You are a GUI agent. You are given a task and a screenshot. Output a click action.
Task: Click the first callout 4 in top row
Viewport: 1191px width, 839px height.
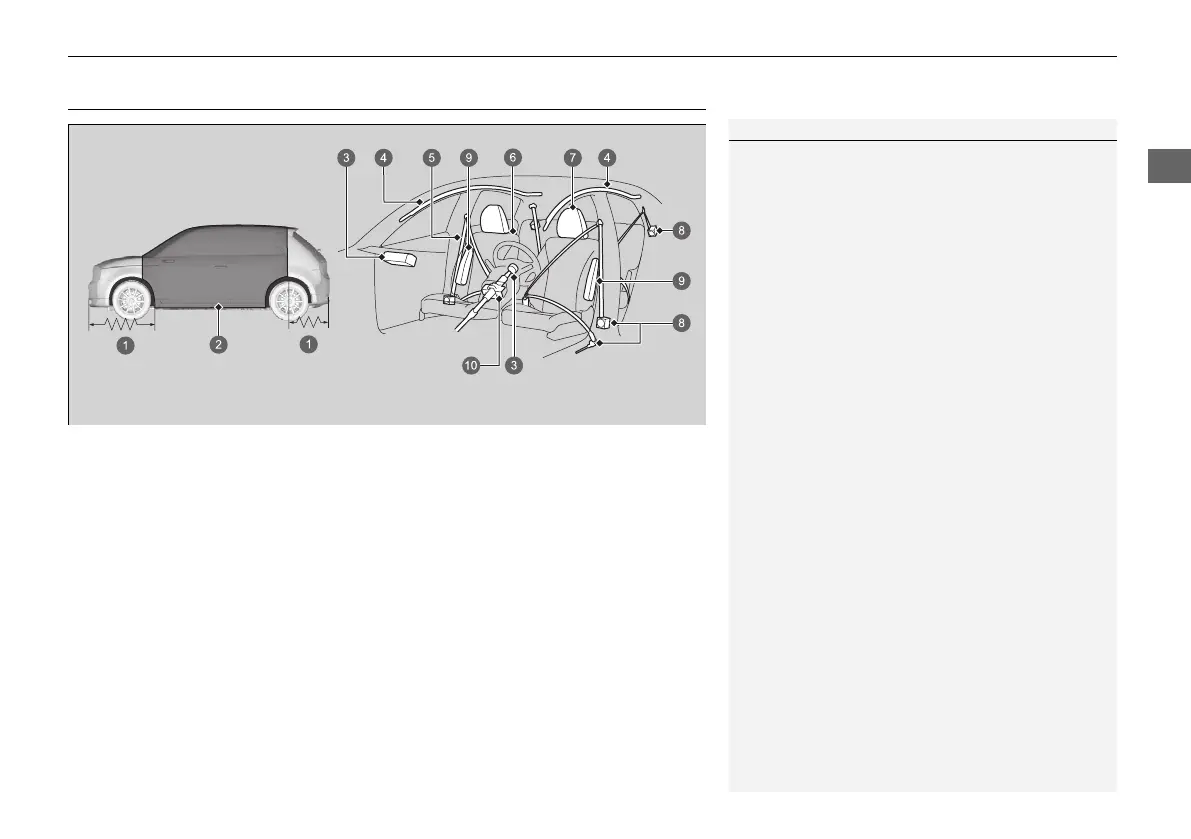[384, 158]
